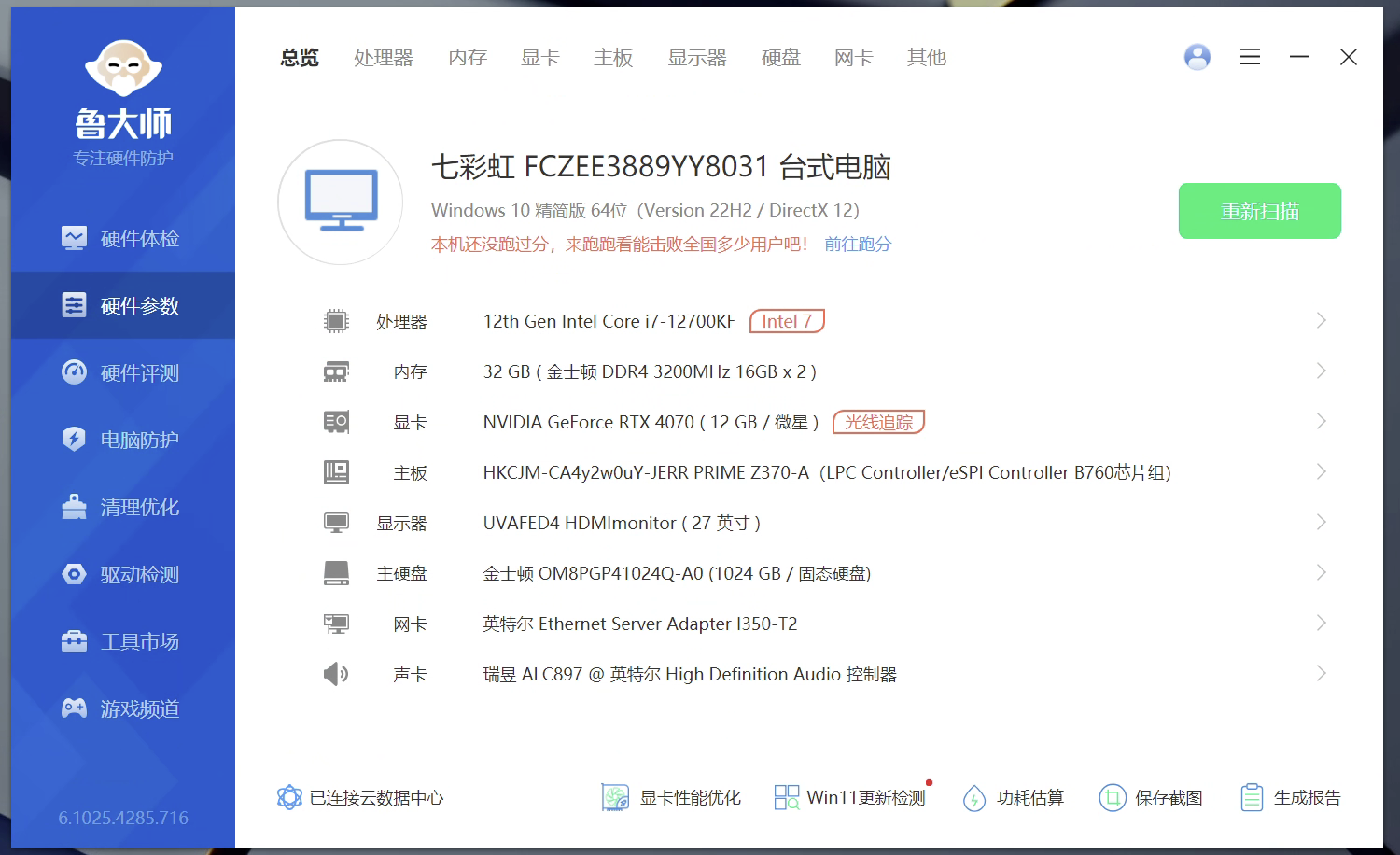
Task: Click 生成报告 generate report
Action: 1290,797
